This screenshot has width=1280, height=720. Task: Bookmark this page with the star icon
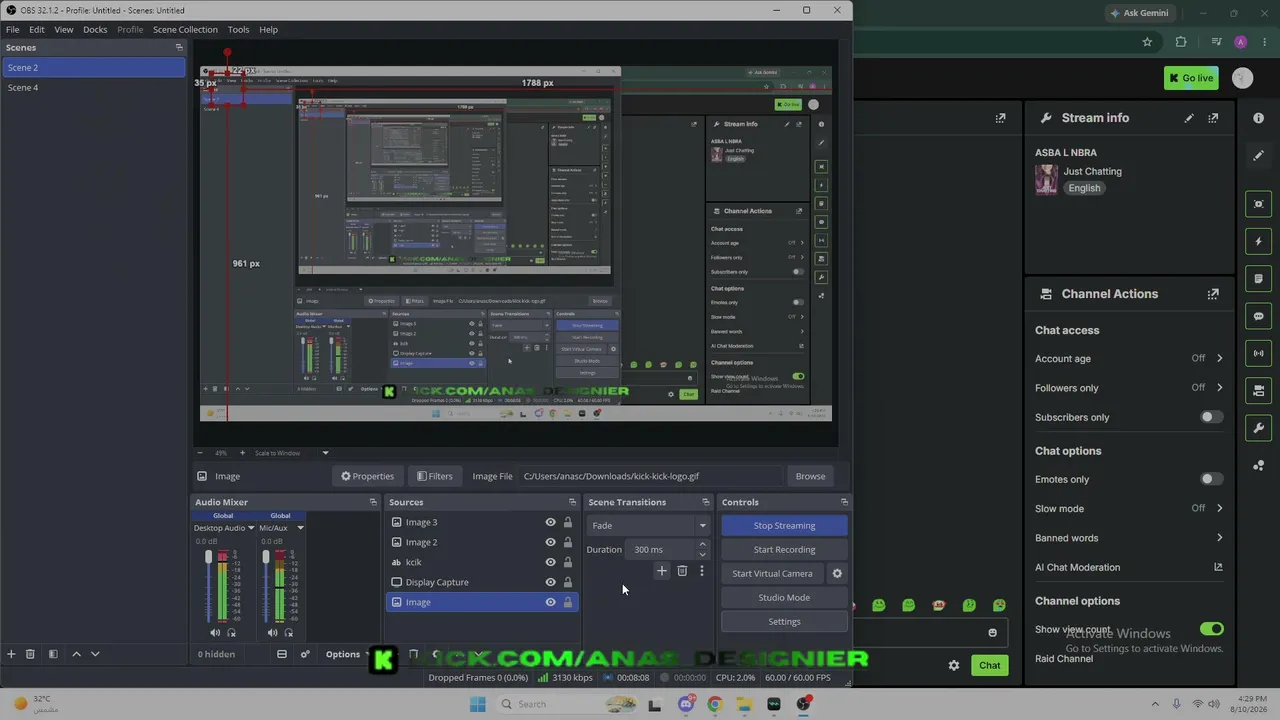click(1147, 42)
